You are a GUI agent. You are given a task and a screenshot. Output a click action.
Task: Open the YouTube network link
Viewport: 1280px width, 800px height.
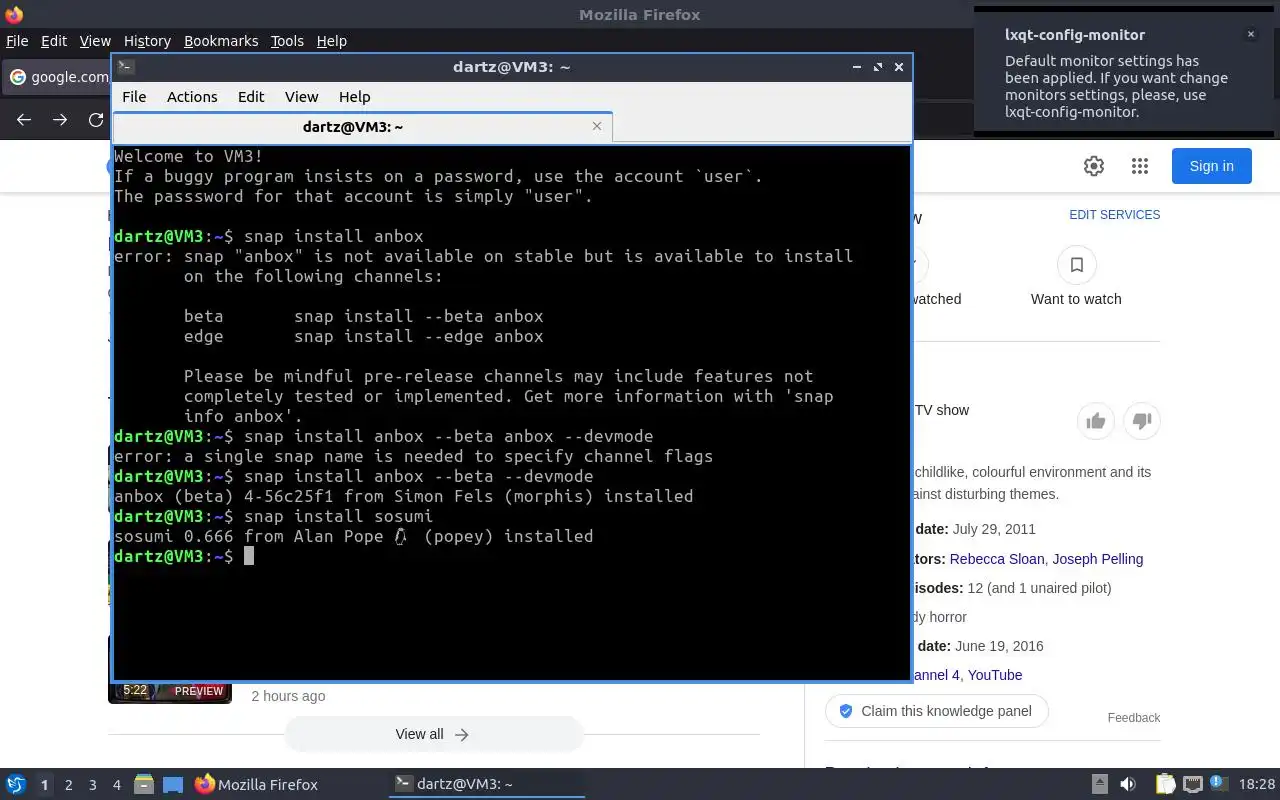(995, 675)
